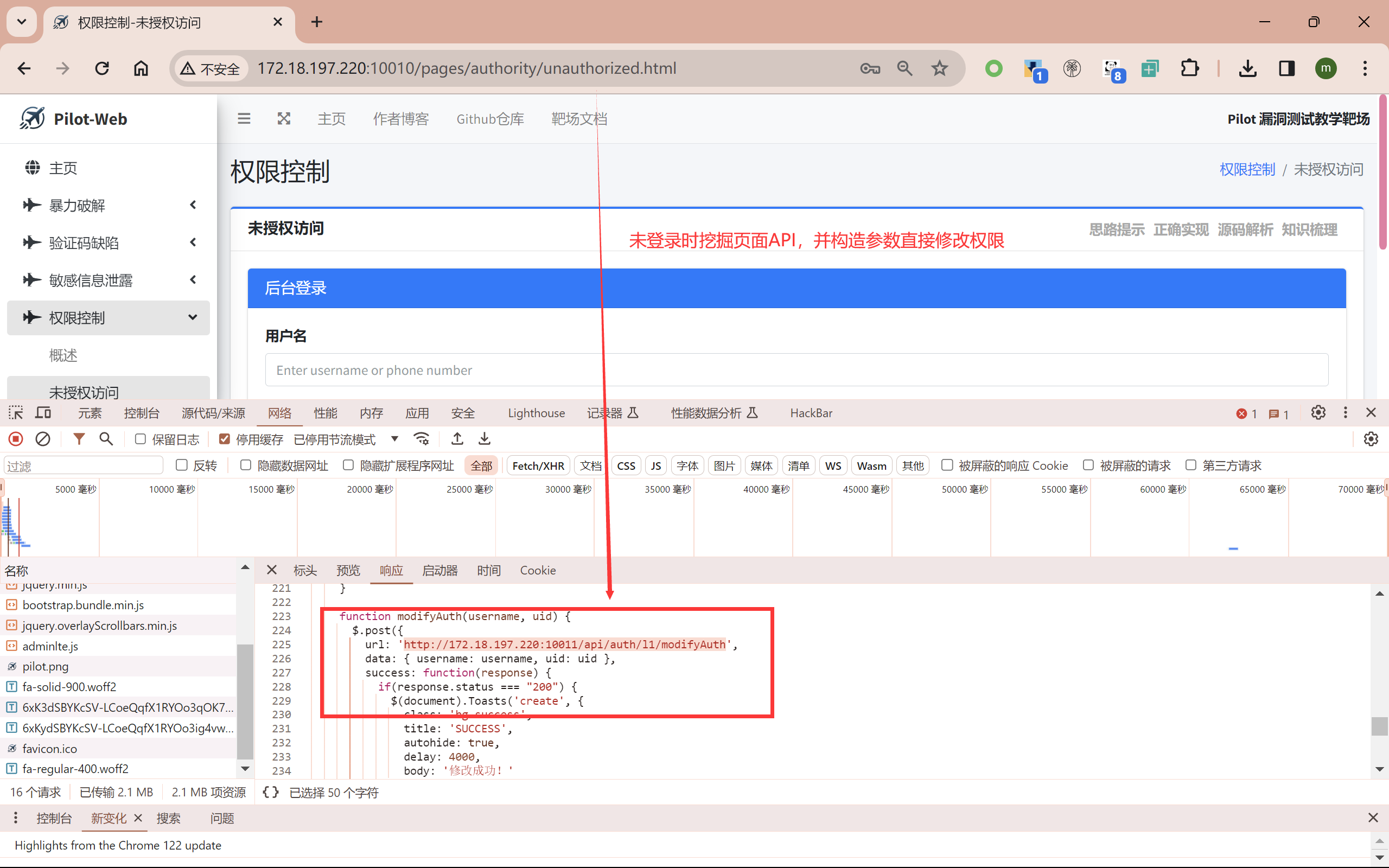
Task: Click the username input field
Action: coord(796,369)
